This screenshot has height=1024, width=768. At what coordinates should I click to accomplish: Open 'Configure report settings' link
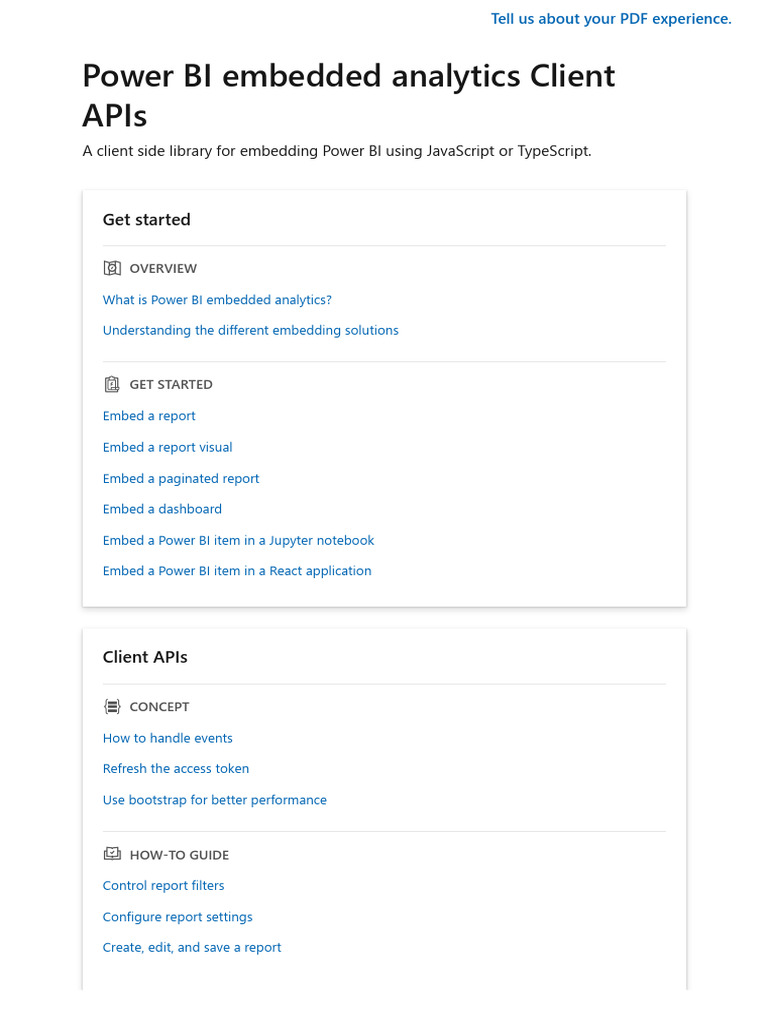[x=177, y=917]
